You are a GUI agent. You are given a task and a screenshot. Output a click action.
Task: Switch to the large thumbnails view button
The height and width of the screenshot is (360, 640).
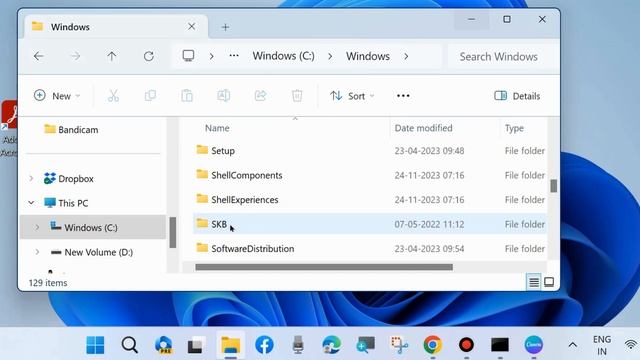click(x=549, y=282)
